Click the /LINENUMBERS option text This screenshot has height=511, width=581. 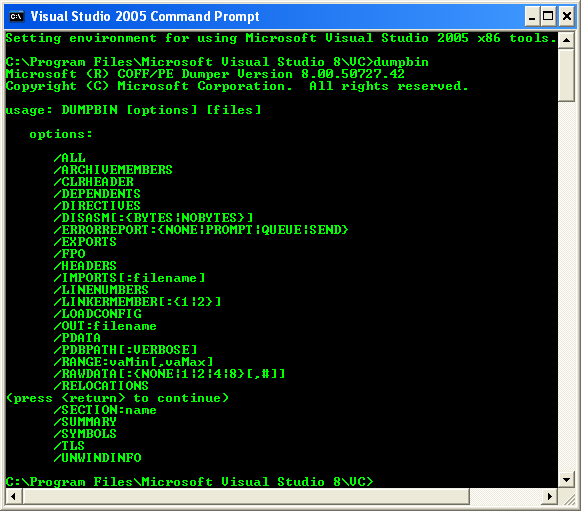point(101,290)
